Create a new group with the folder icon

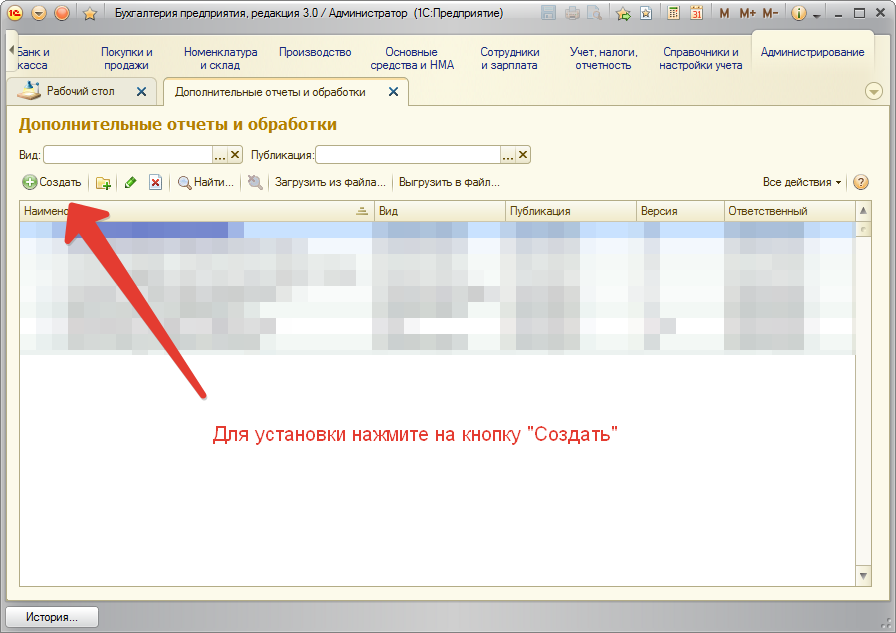(x=103, y=183)
